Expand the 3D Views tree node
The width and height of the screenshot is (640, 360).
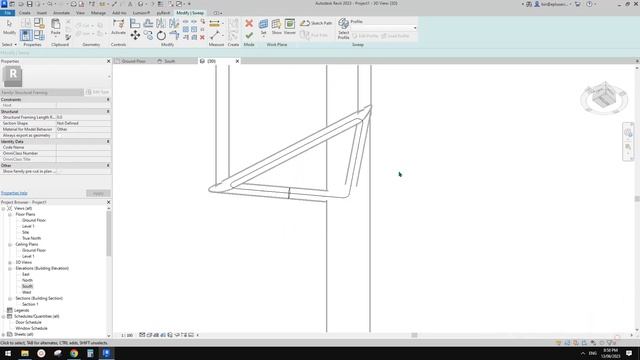10,262
